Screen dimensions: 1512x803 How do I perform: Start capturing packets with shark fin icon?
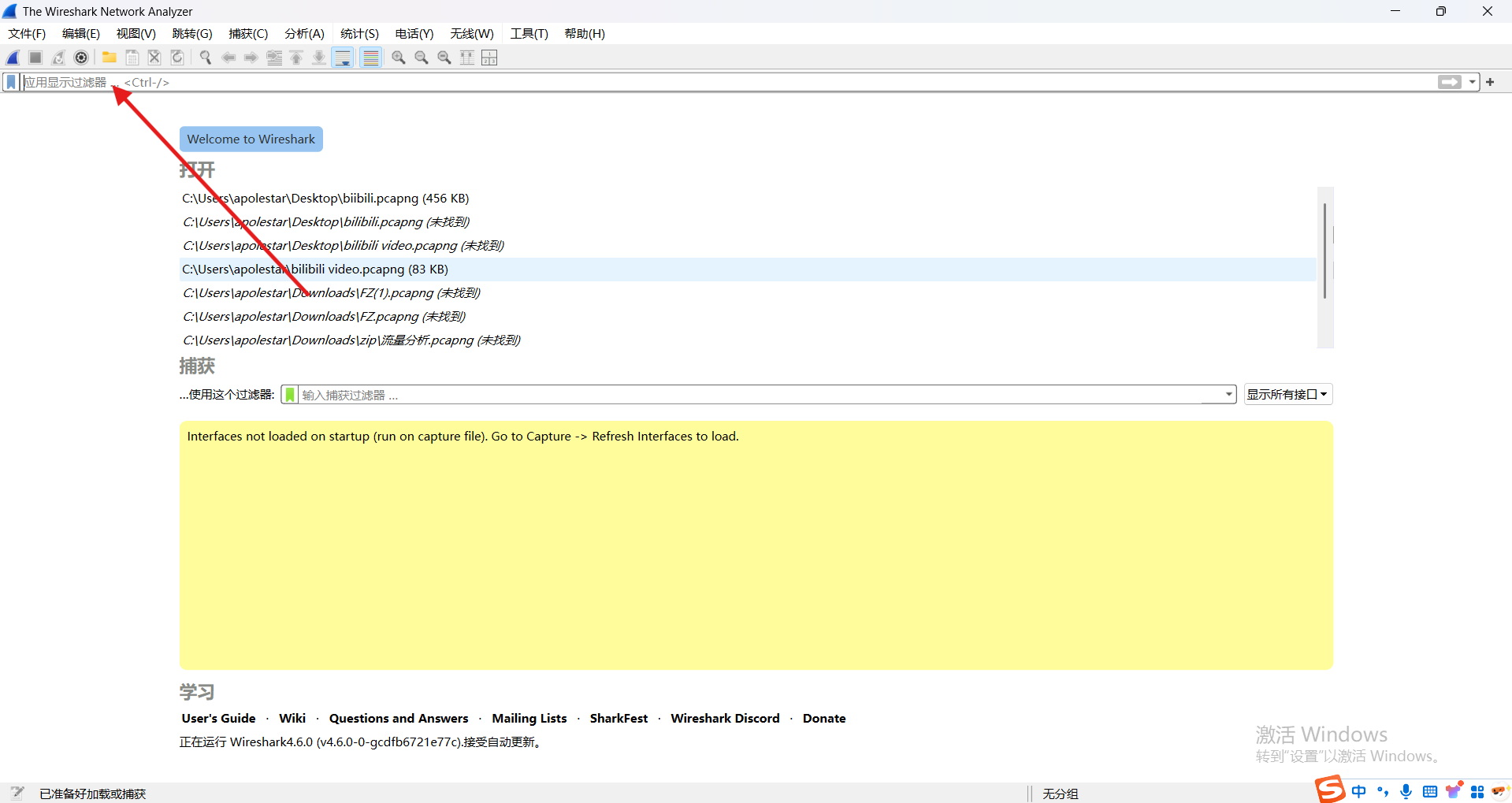coord(13,58)
